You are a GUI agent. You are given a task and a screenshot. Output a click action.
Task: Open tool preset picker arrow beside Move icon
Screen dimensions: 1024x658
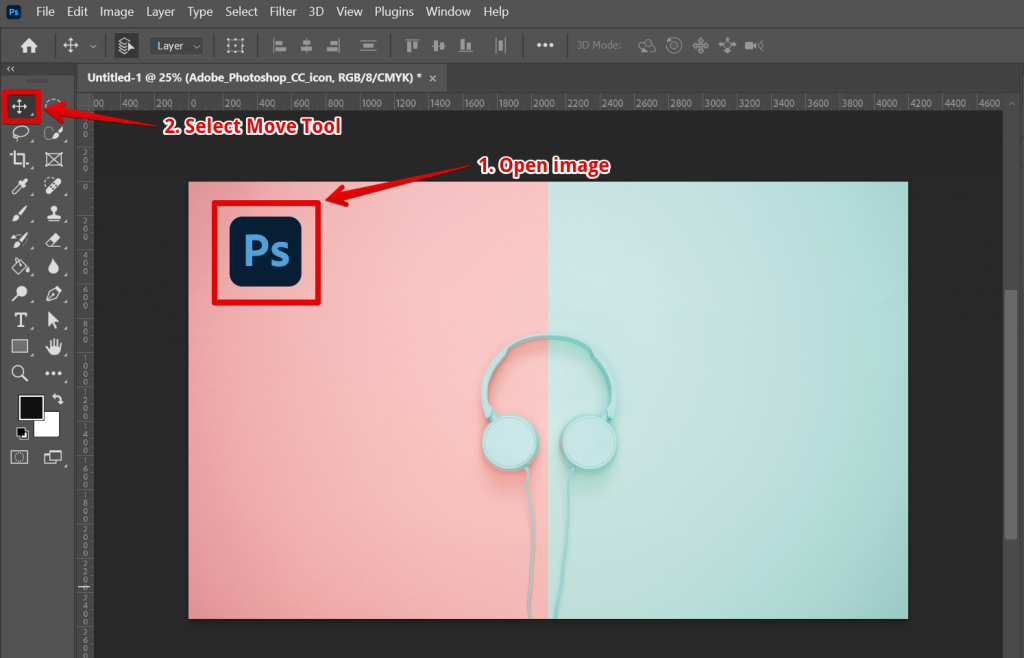94,45
